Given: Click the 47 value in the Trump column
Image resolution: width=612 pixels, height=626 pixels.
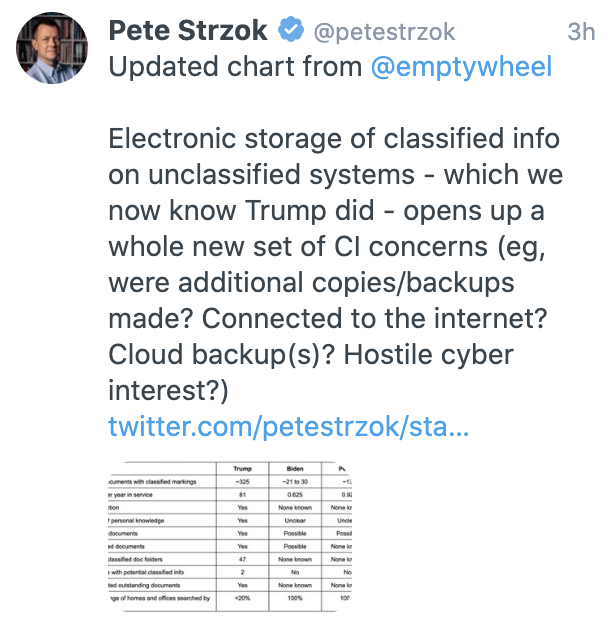Looking at the screenshot, I should 242,559.
